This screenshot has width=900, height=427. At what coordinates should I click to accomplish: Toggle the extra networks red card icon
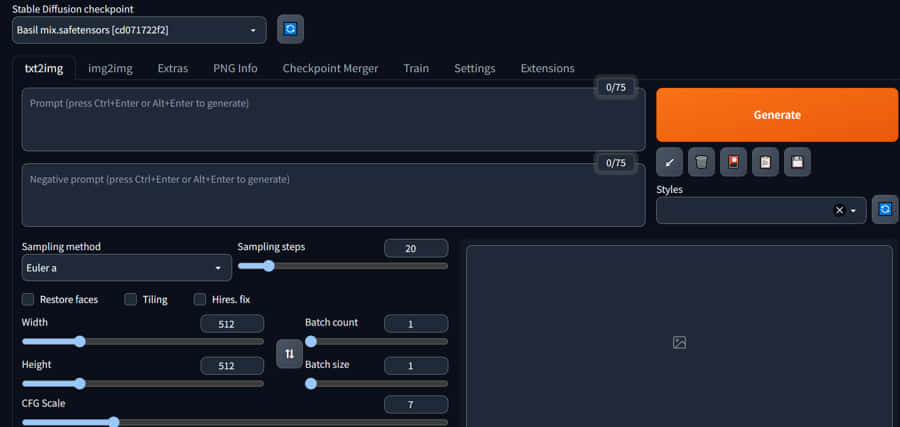tap(733, 162)
